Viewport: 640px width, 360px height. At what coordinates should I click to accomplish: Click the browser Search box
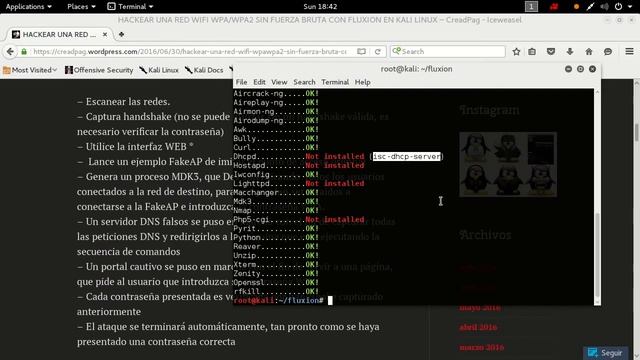448,51
